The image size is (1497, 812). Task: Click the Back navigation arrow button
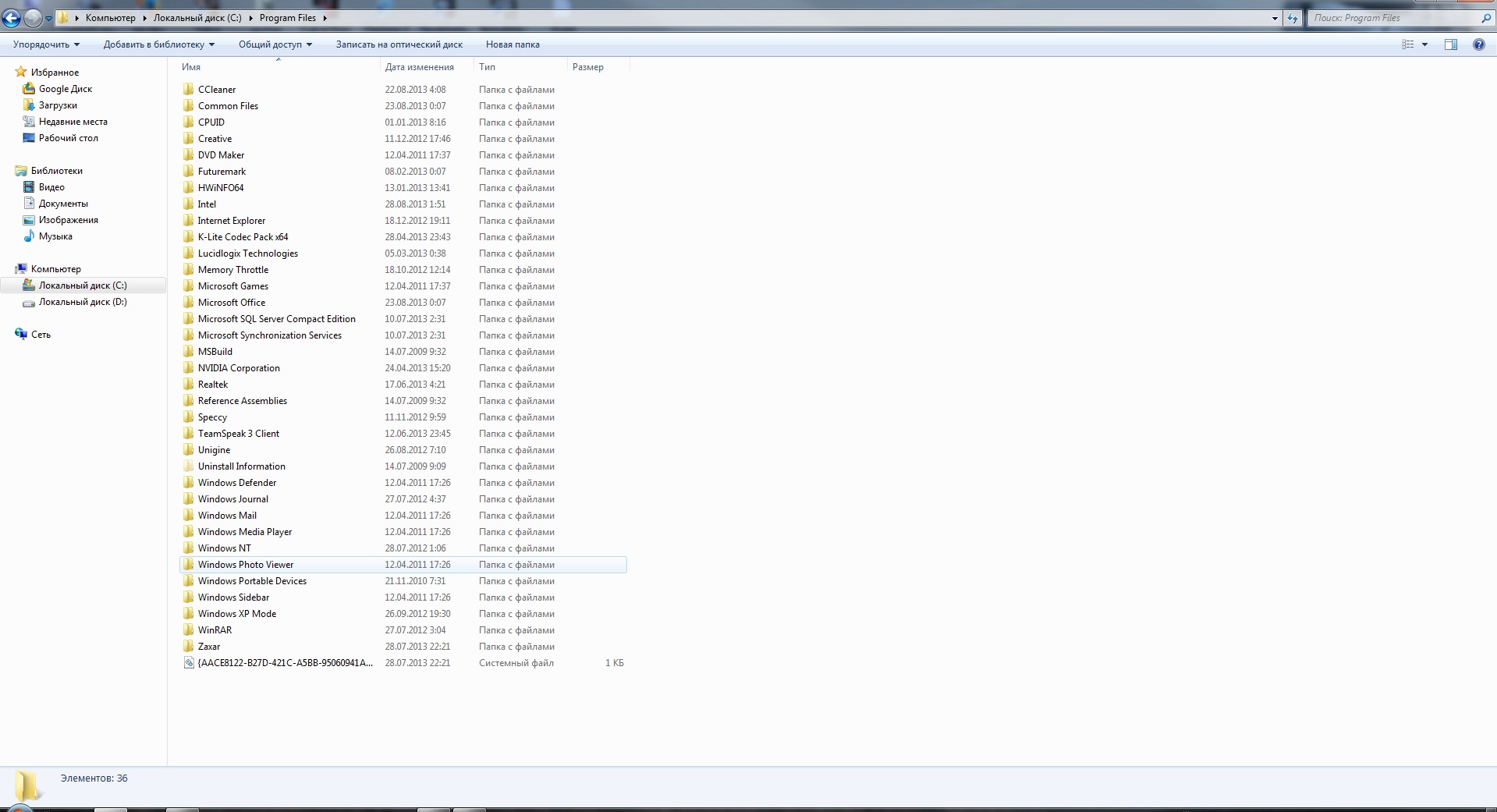click(11, 18)
